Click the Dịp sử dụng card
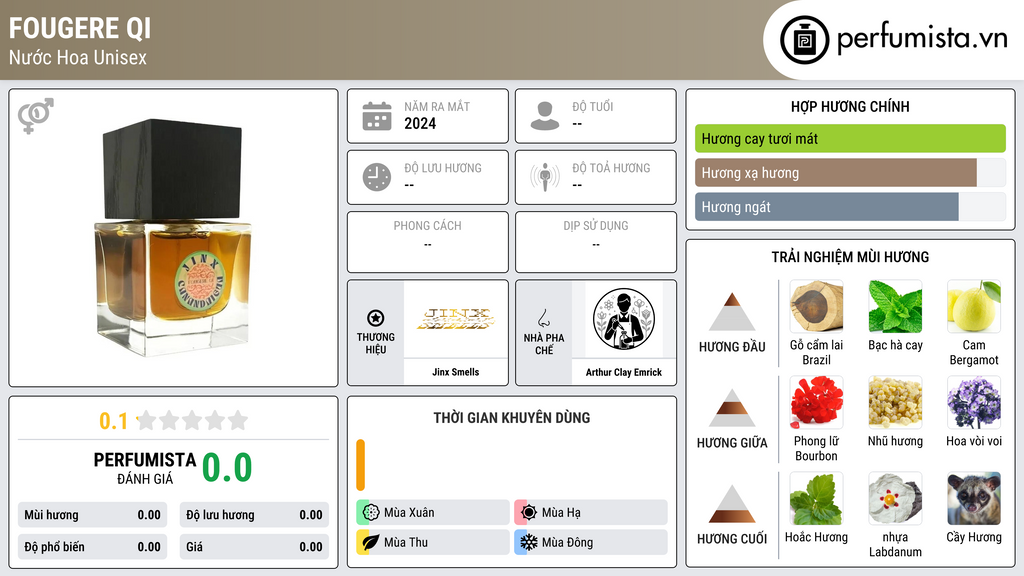The height and width of the screenshot is (576, 1024). click(x=596, y=242)
